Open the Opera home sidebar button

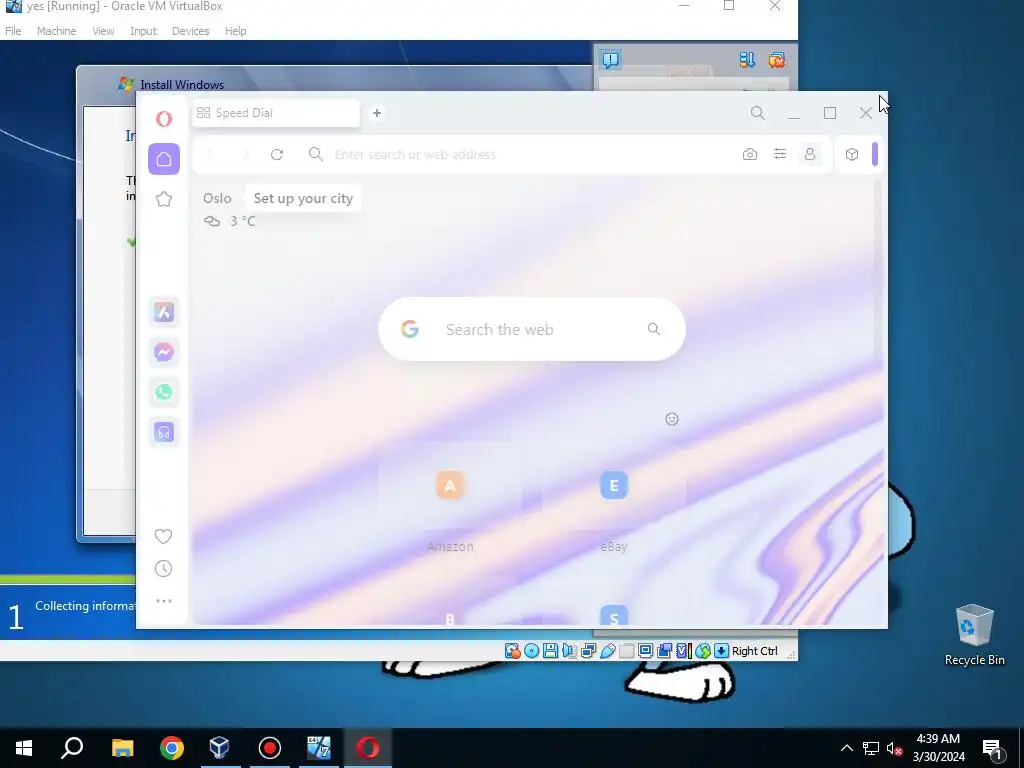click(164, 159)
